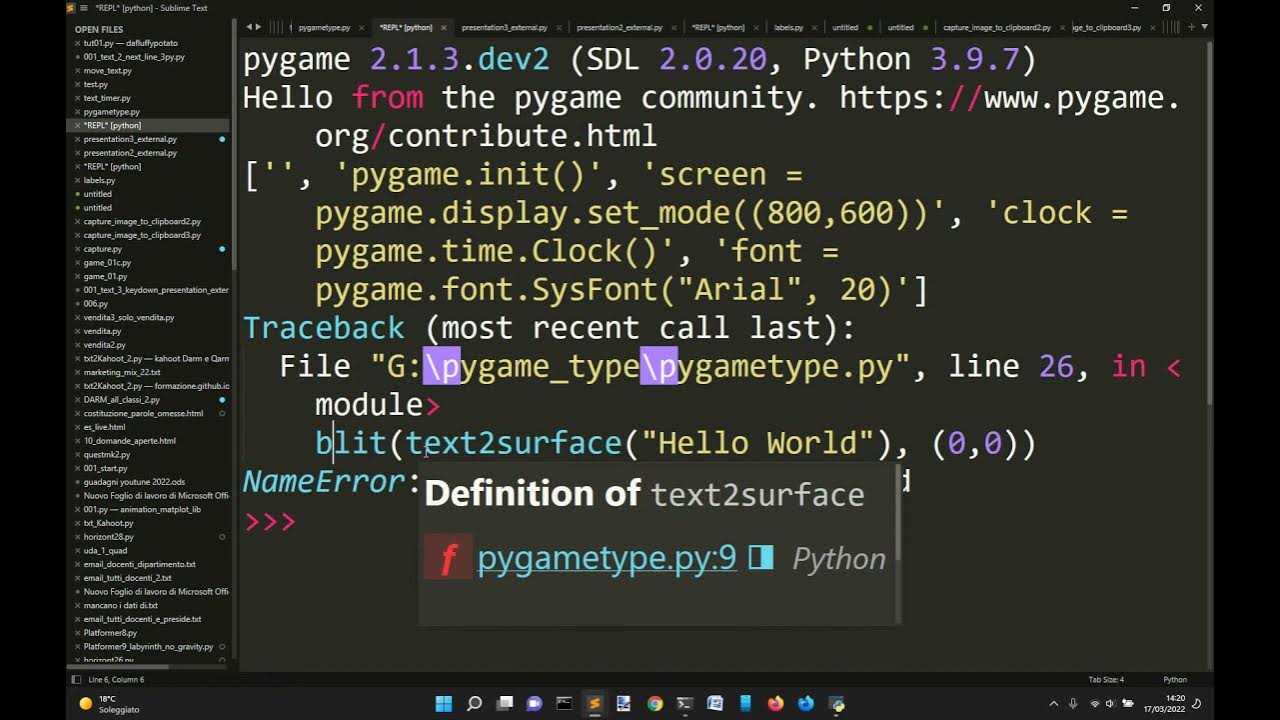Click the microphone tray icon
The height and width of the screenshot is (720, 1280).
pyautogui.click(x=1074, y=703)
